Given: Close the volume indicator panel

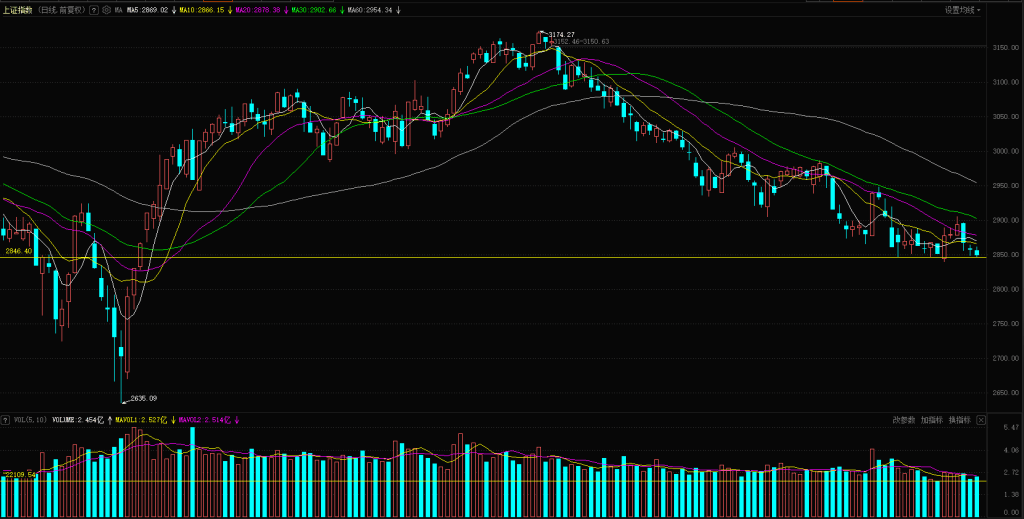Looking at the screenshot, I should pyautogui.click(x=981, y=420).
